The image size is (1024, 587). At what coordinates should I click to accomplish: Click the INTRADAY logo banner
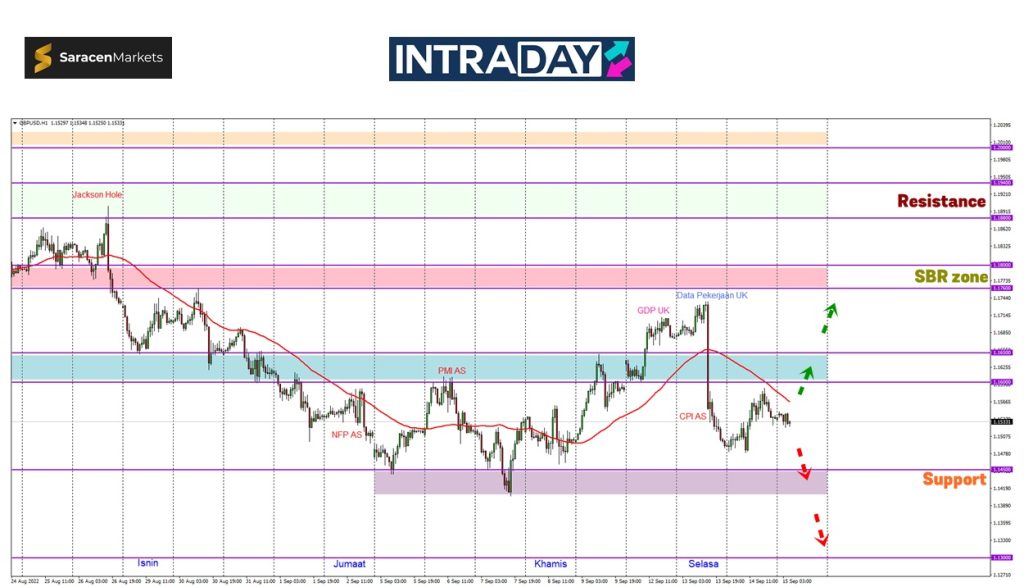(x=511, y=59)
